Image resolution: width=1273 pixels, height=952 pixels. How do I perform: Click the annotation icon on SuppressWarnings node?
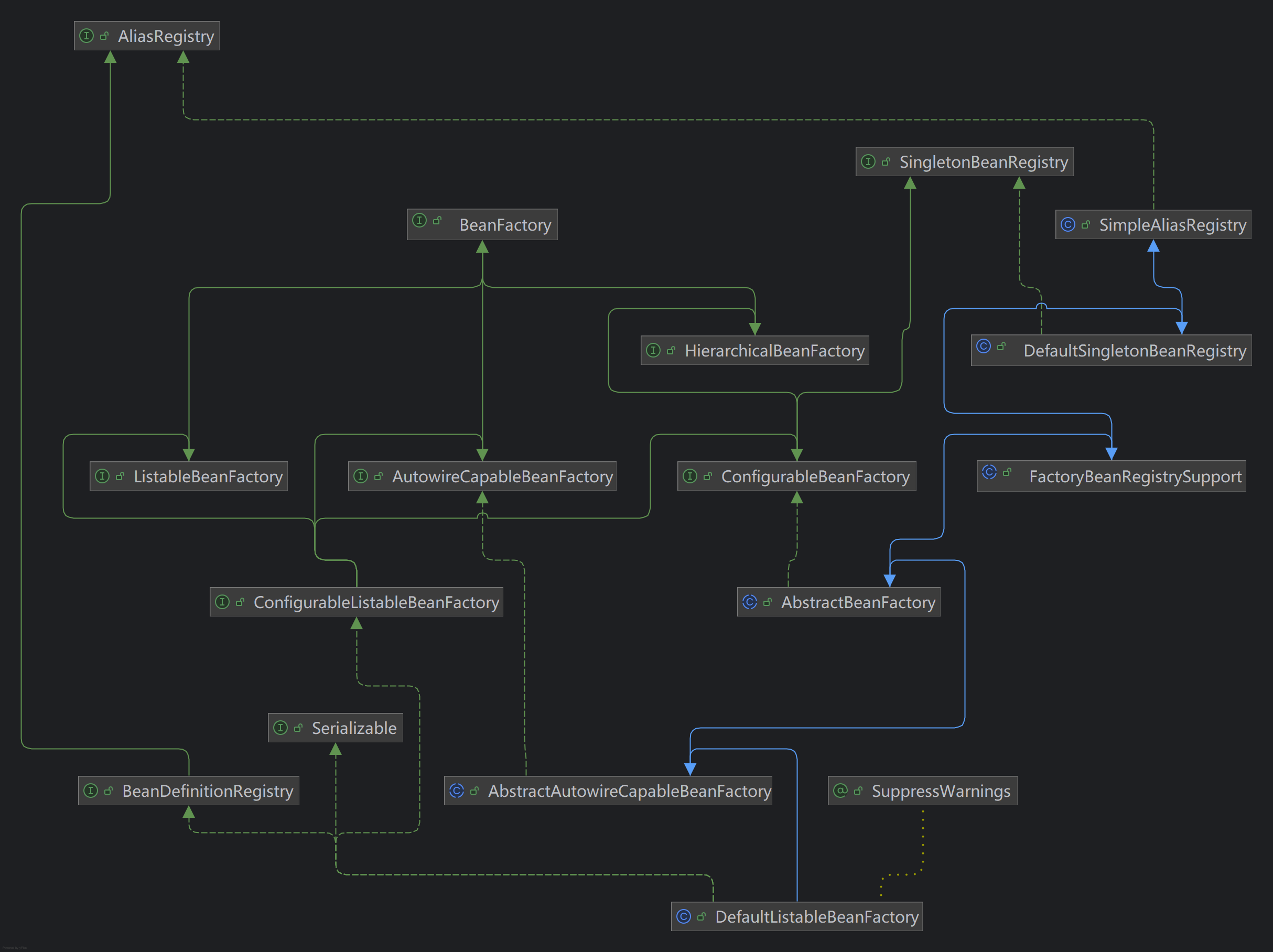(841, 791)
